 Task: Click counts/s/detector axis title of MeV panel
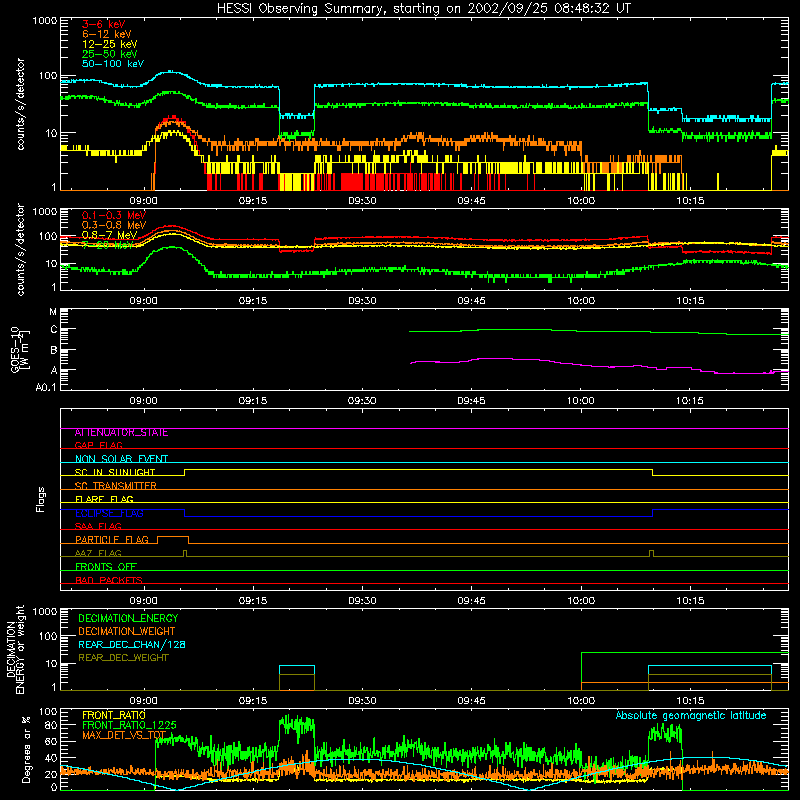point(20,250)
